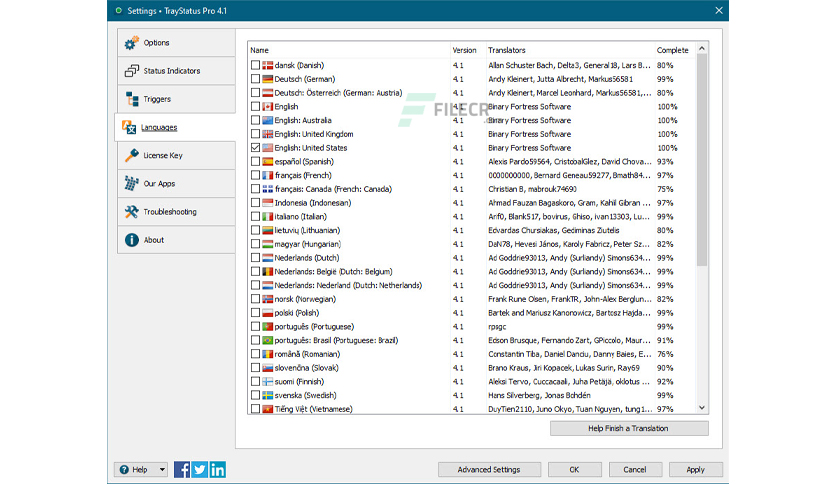
Task: Click the polski (Polish) flag icon
Action: click(268, 313)
